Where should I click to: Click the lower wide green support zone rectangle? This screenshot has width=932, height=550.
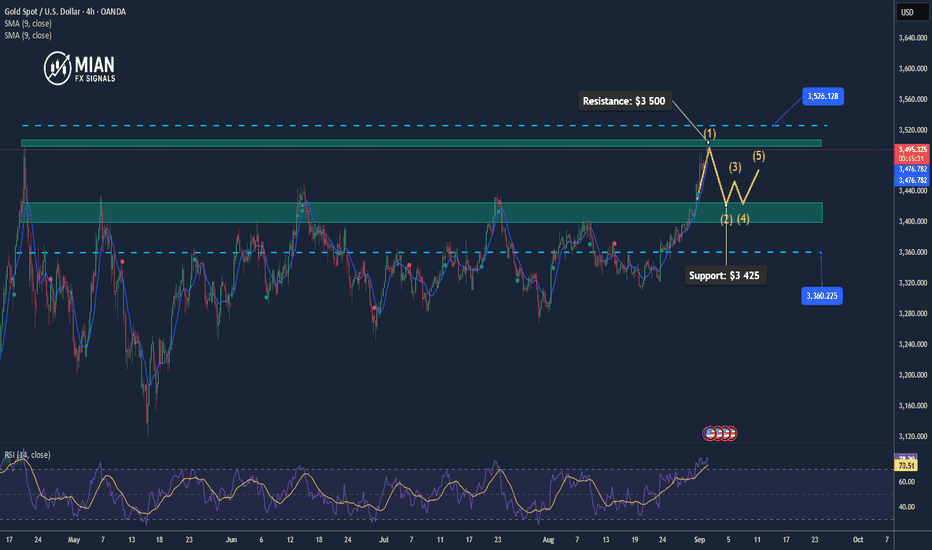point(421,212)
